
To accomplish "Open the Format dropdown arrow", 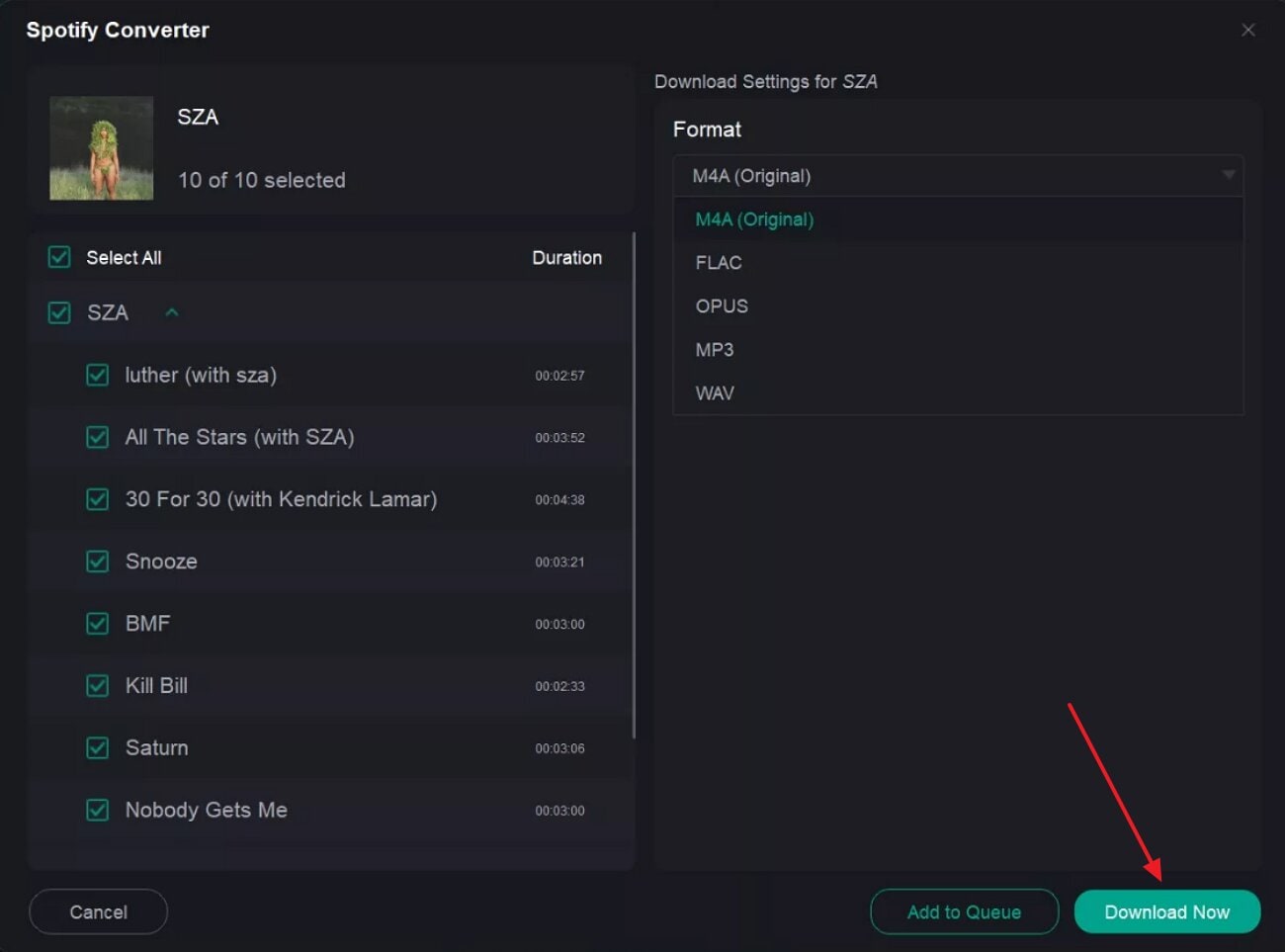I will pos(1229,175).
